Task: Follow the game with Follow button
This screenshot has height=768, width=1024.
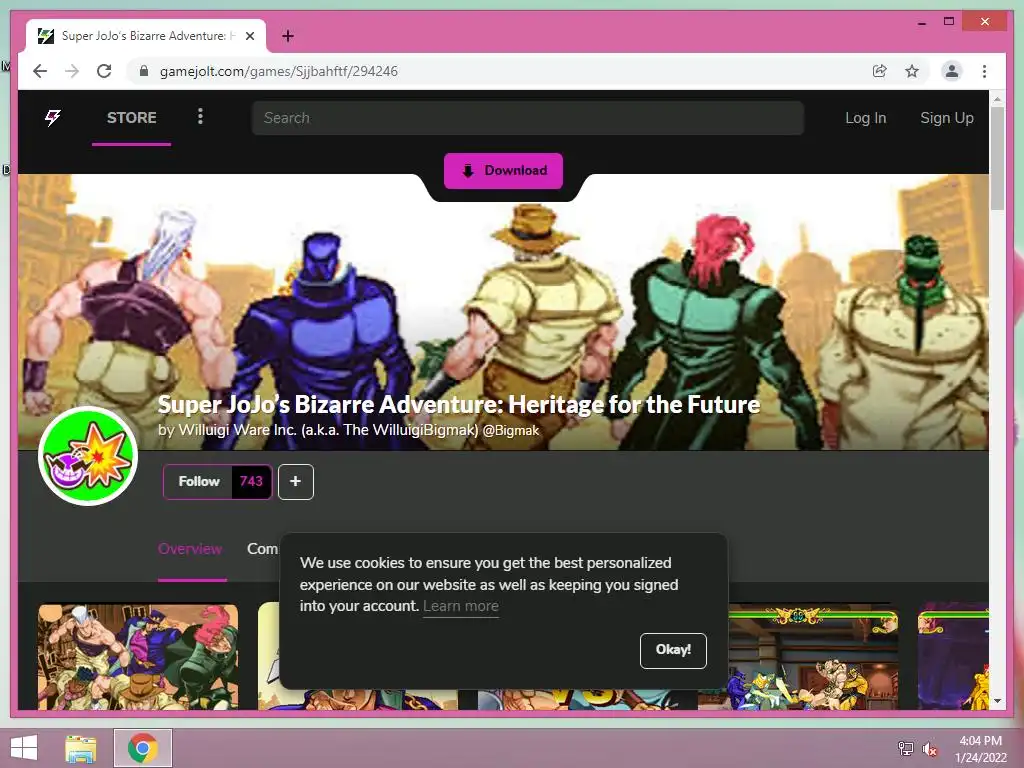Action: 199,481
